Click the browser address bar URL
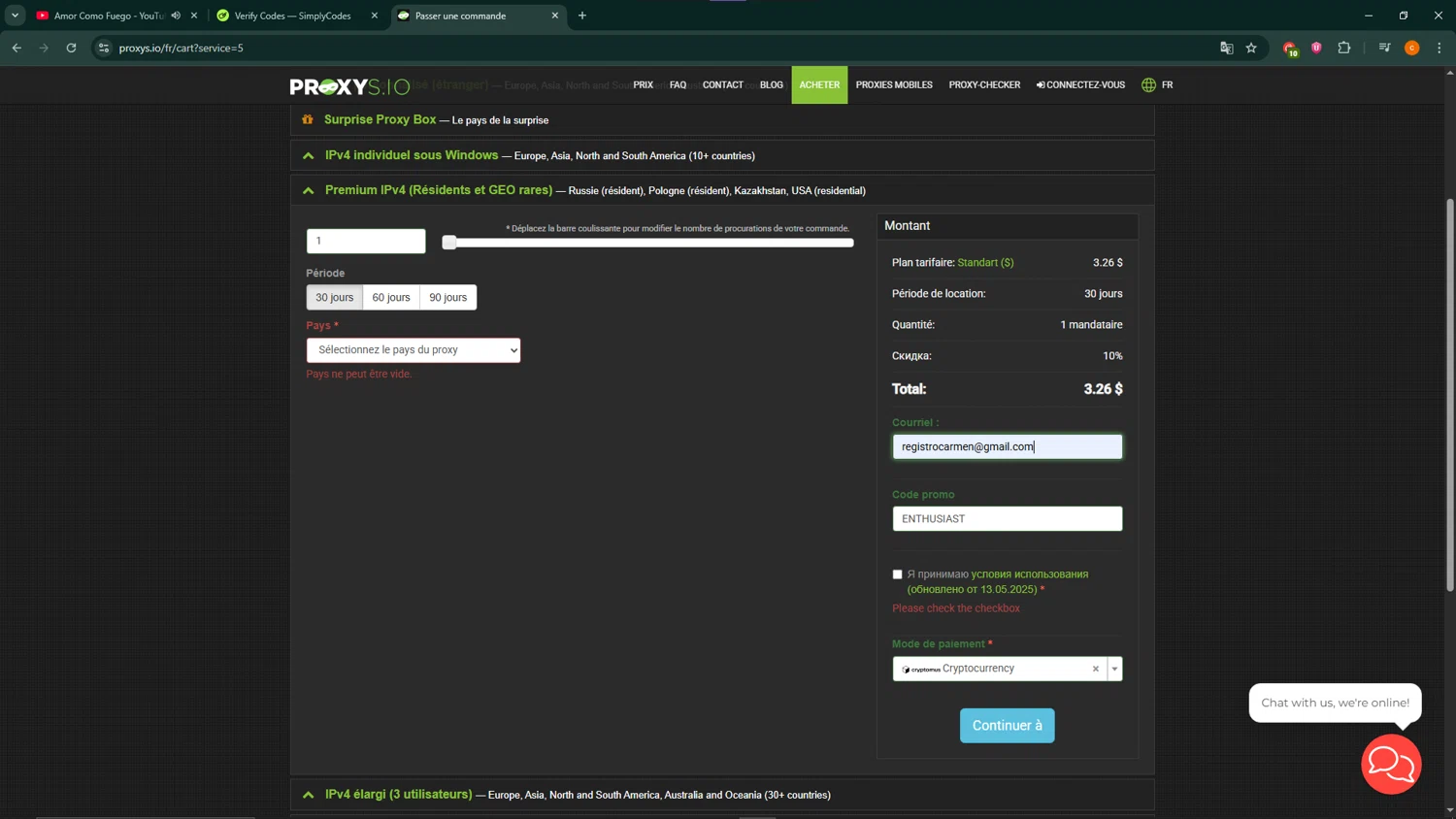 (182, 48)
